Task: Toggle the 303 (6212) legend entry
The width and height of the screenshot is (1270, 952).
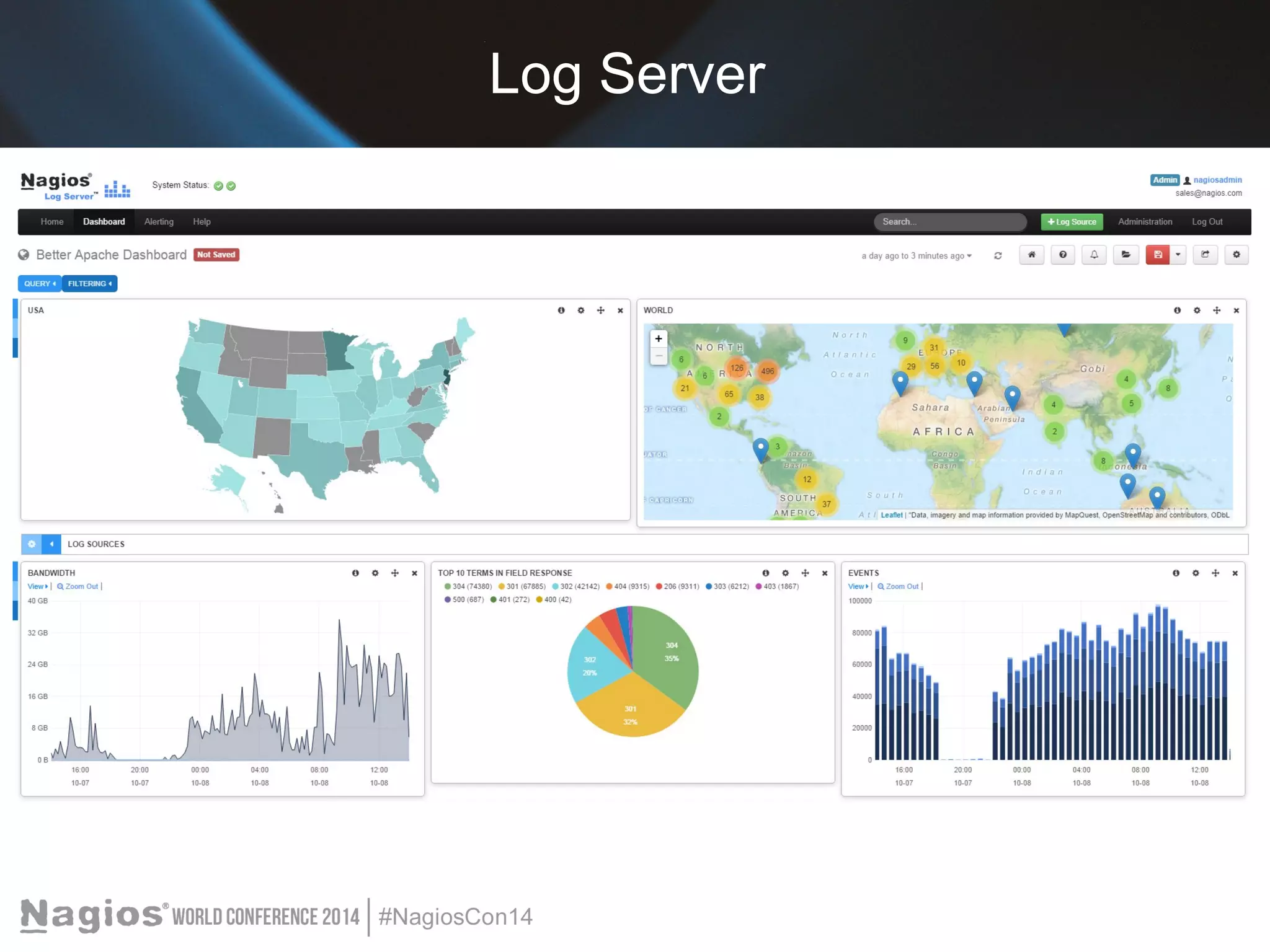Action: tap(727, 586)
